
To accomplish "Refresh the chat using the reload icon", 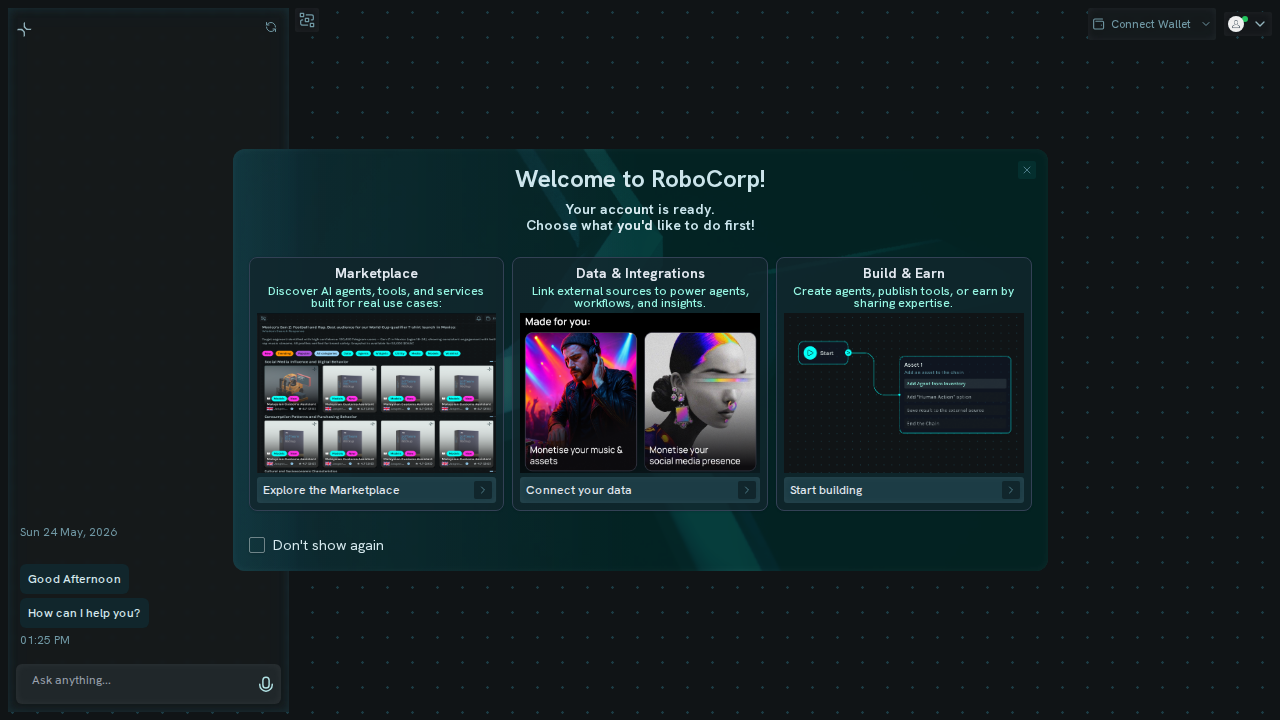I will pos(271,27).
